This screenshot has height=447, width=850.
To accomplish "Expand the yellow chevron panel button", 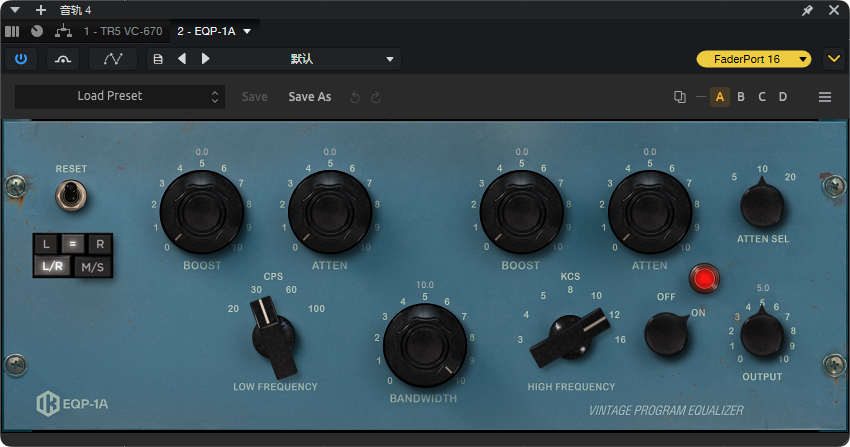I will point(834,59).
